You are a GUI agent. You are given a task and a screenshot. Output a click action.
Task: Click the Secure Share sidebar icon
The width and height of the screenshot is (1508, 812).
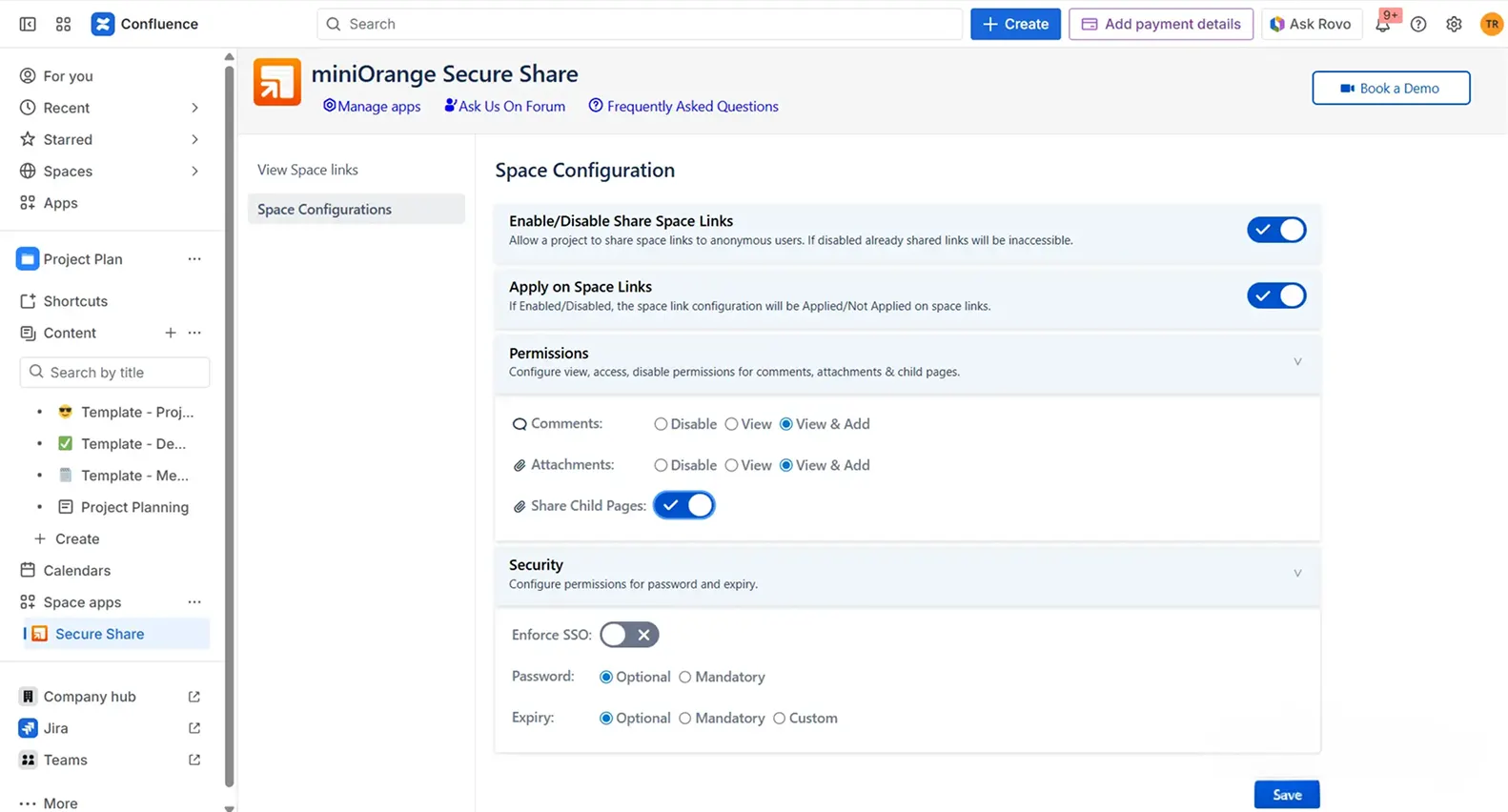tap(39, 634)
